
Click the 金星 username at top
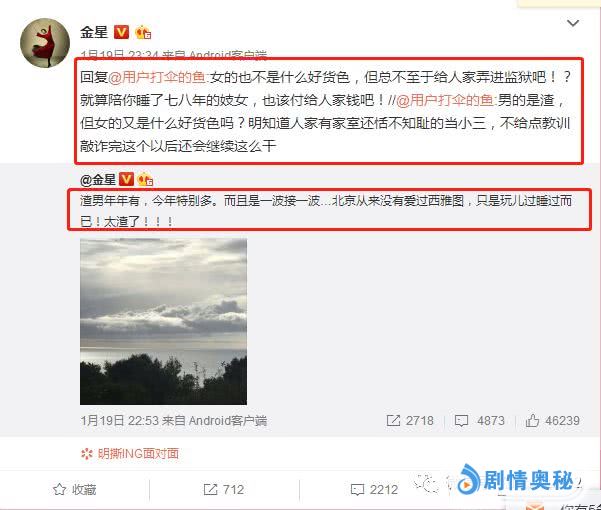[x=94, y=32]
